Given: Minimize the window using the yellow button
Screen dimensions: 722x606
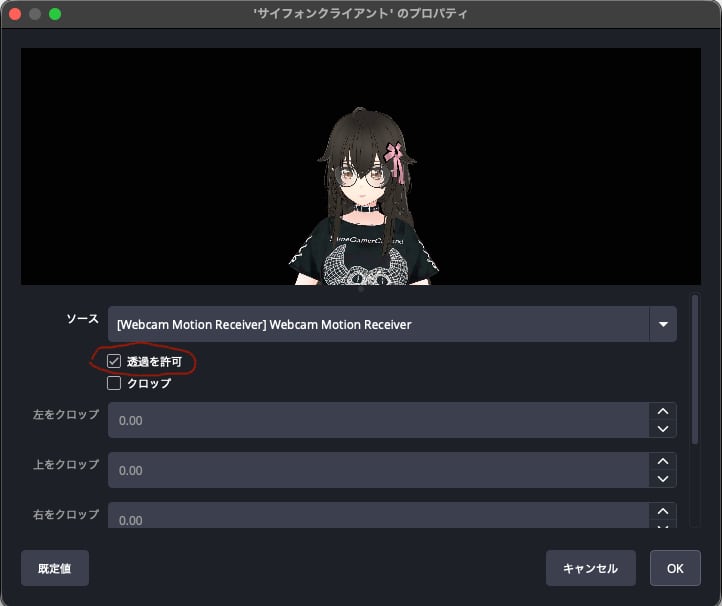Looking at the screenshot, I should point(35,15).
